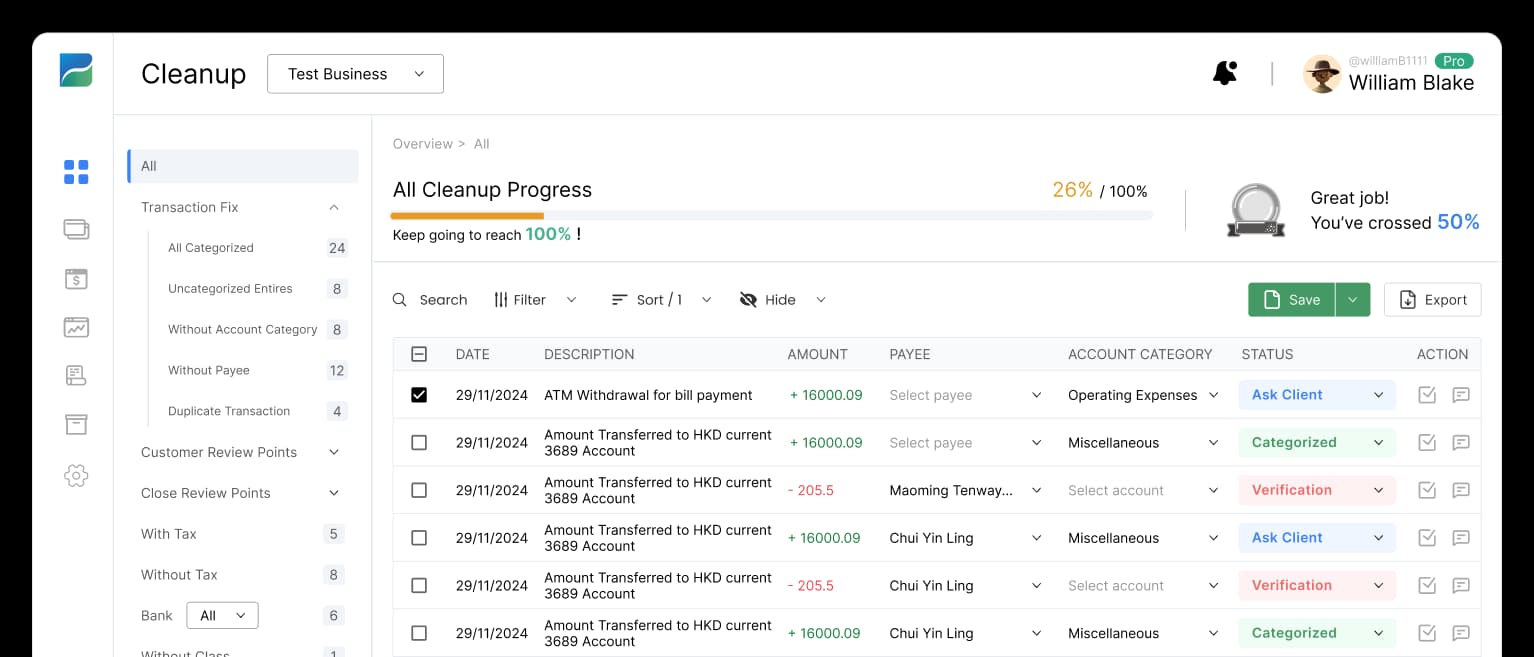
Task: Open the archive box icon in sidebar
Action: point(75,424)
